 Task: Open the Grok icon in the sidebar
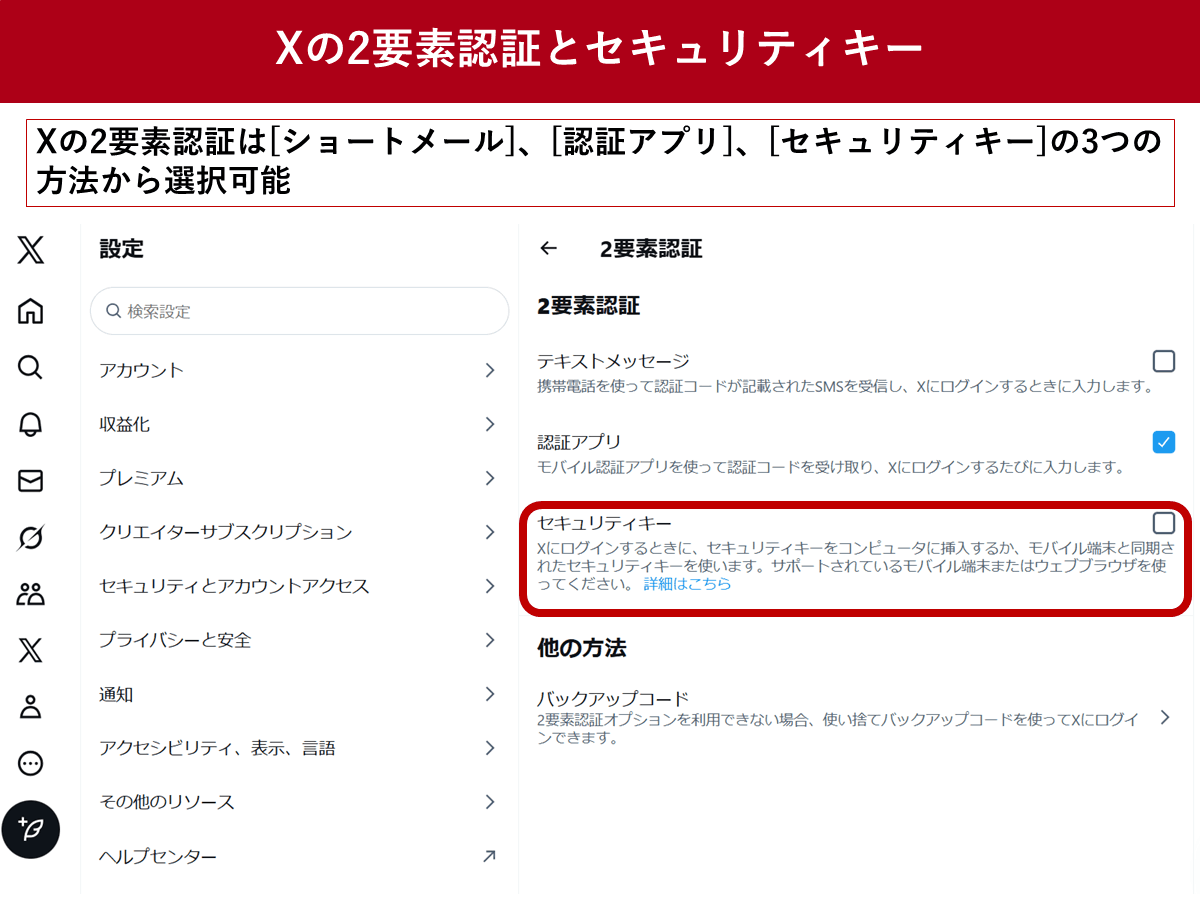(x=30, y=536)
